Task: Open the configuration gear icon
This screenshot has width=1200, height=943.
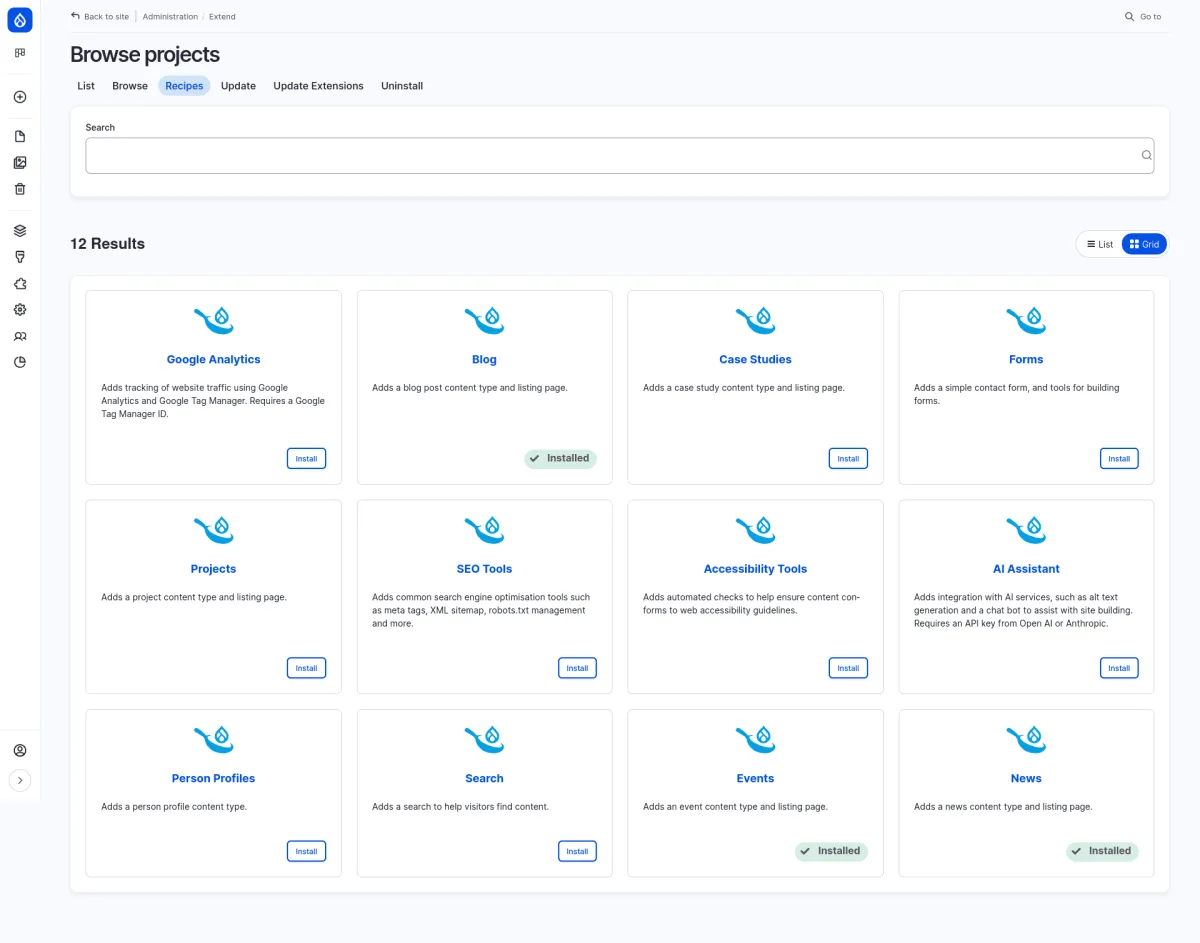Action: tap(20, 310)
